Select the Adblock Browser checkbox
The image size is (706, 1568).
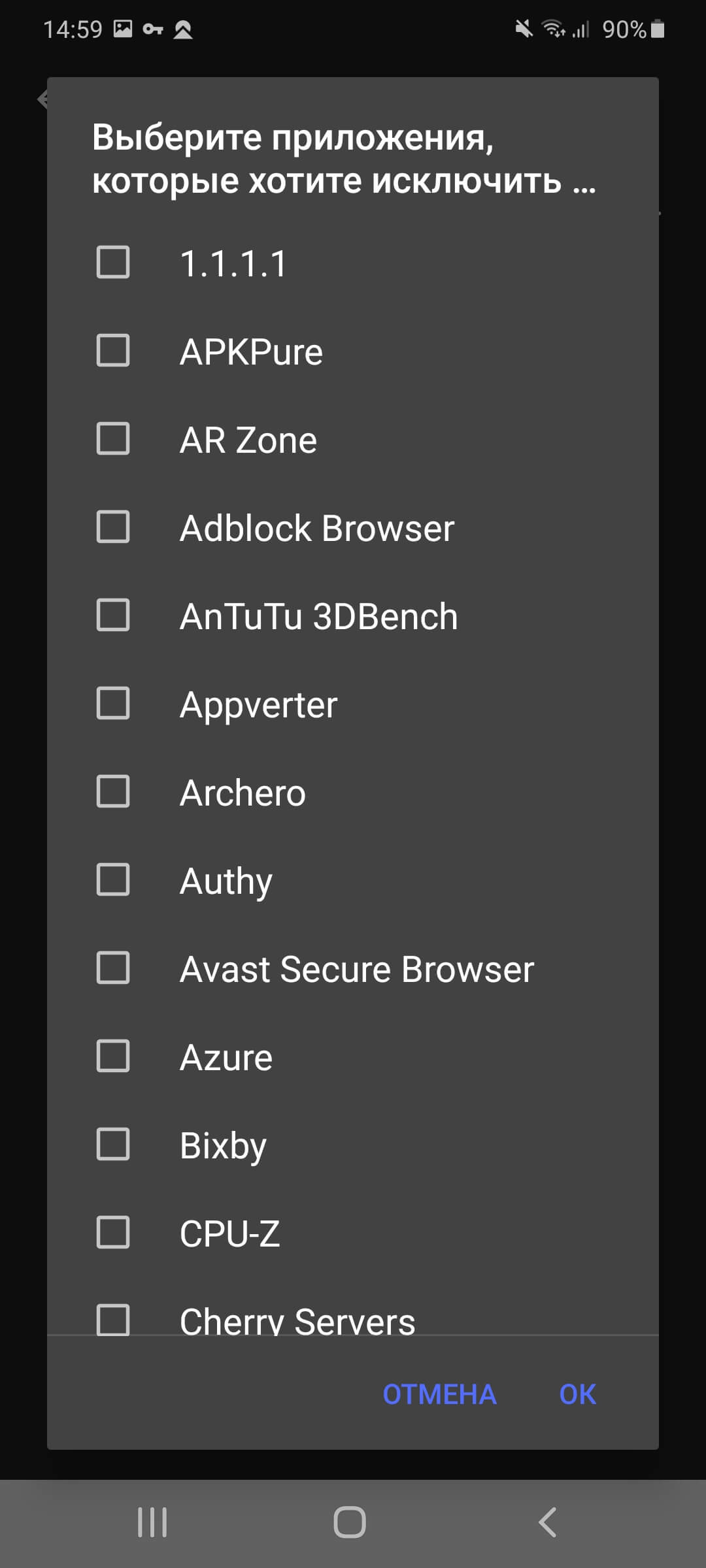[113, 527]
